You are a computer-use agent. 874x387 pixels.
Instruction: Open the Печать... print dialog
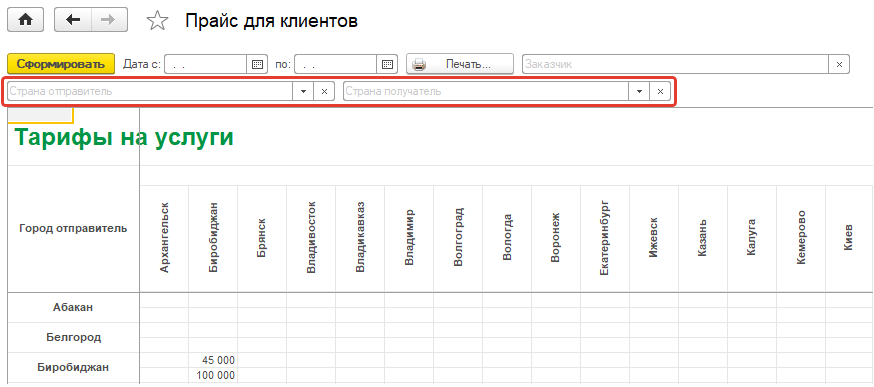pos(460,64)
